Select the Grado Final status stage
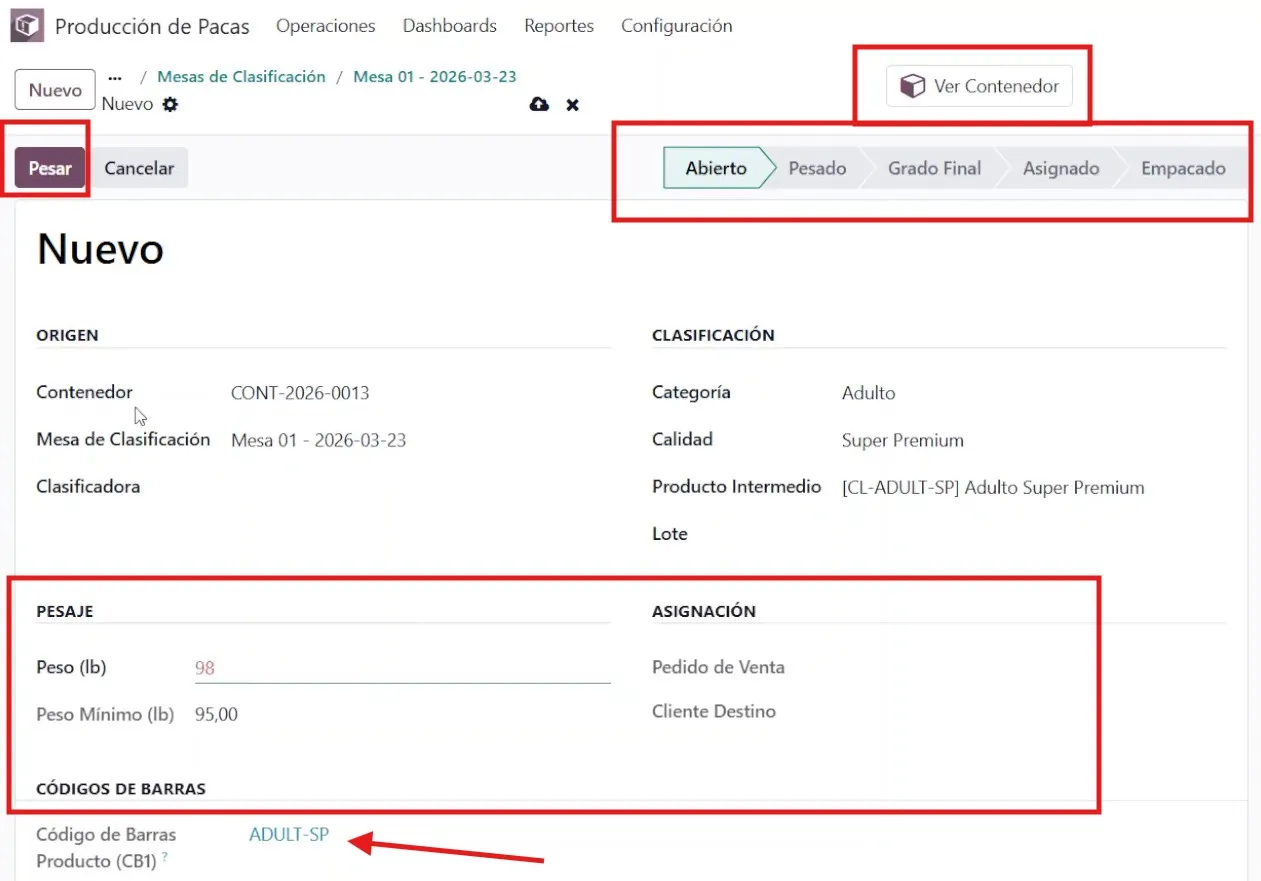This screenshot has width=1261, height=881. click(934, 168)
